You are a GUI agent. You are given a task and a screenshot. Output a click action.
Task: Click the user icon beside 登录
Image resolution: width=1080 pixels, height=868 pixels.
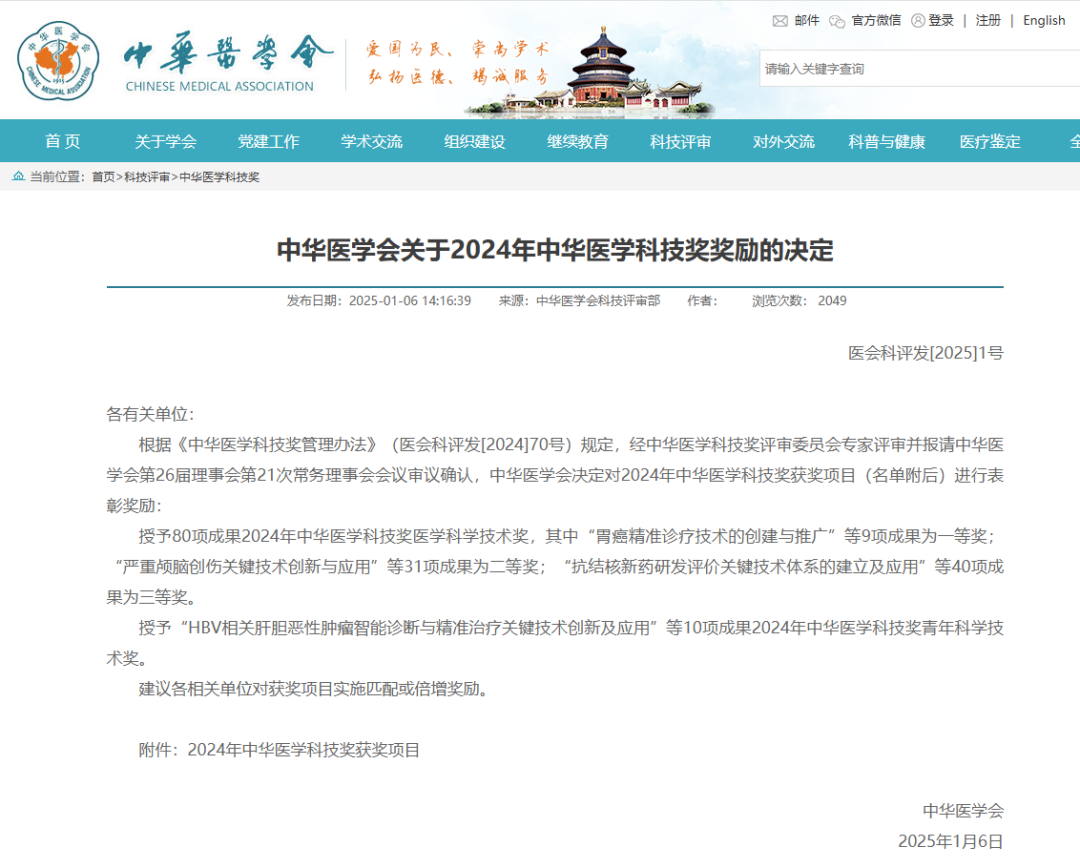point(917,21)
